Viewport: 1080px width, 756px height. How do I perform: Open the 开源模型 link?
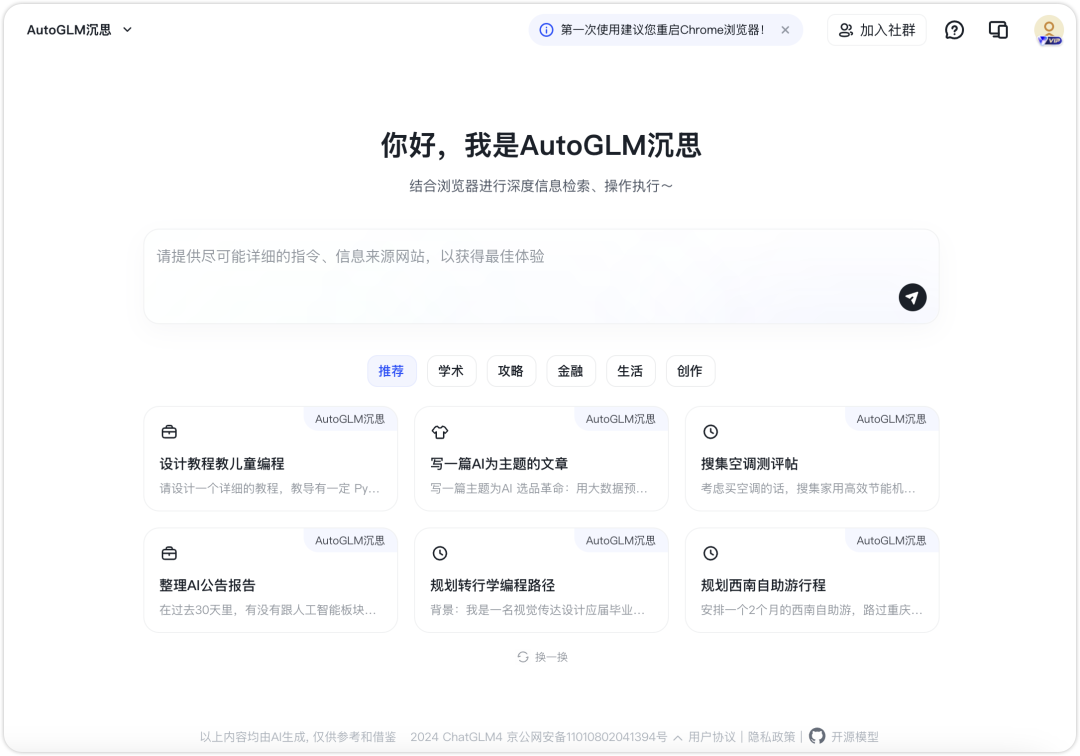855,737
